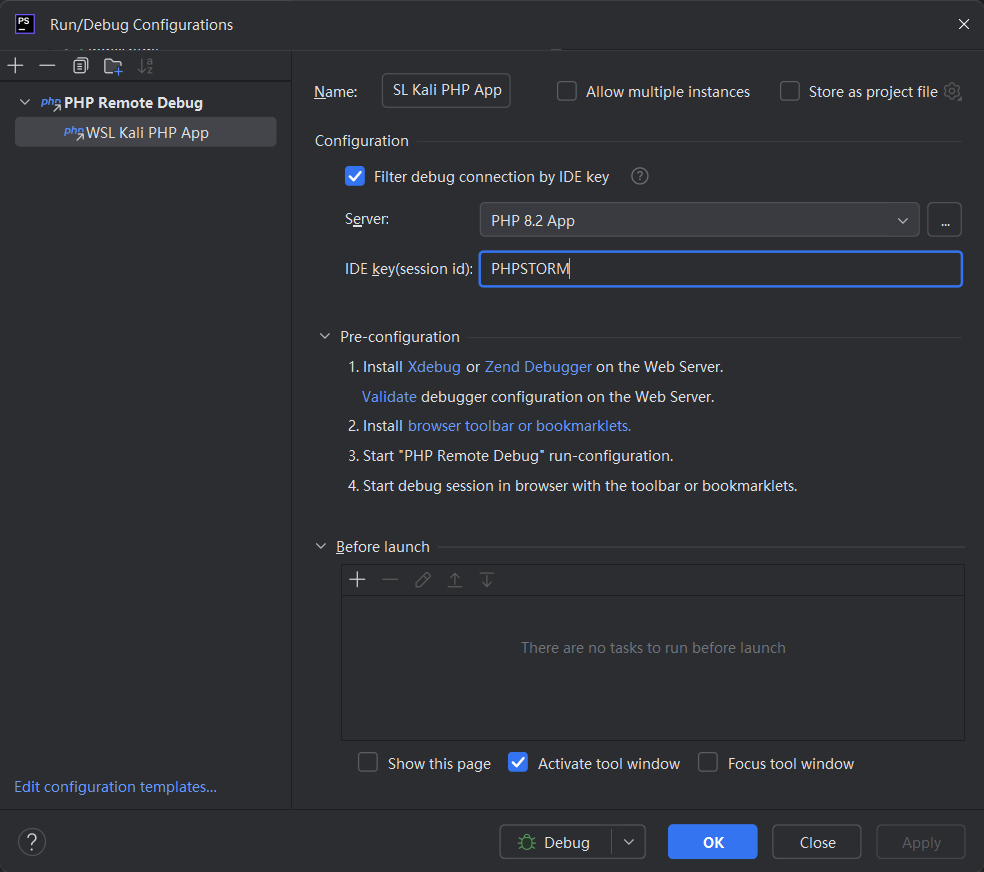Image resolution: width=984 pixels, height=872 pixels.
Task: Enable Show this page checkbox
Action: click(368, 763)
